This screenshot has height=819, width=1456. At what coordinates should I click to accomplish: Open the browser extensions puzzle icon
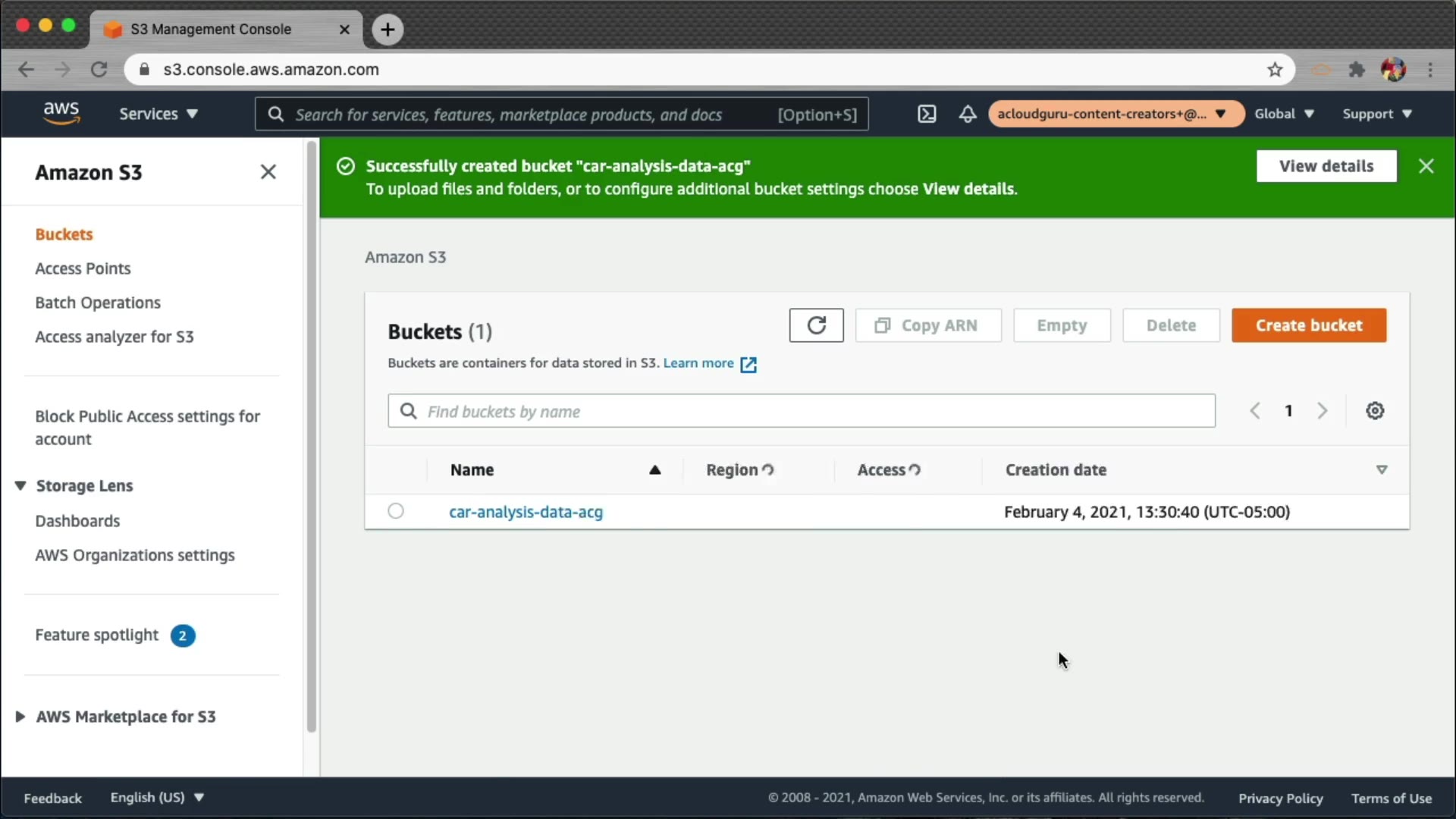tap(1357, 70)
